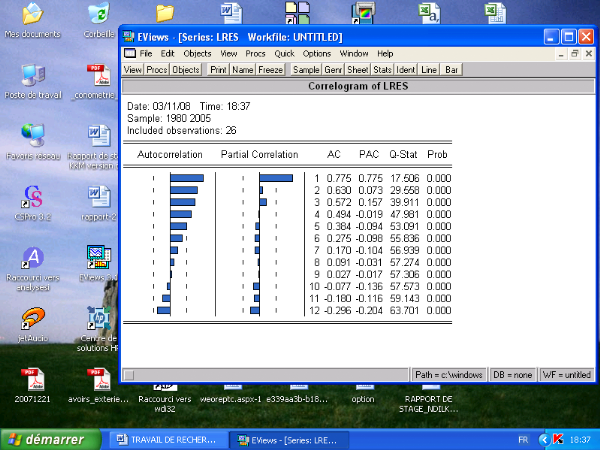Click the Sample toolbar button
The width and height of the screenshot is (600, 450).
click(x=306, y=70)
